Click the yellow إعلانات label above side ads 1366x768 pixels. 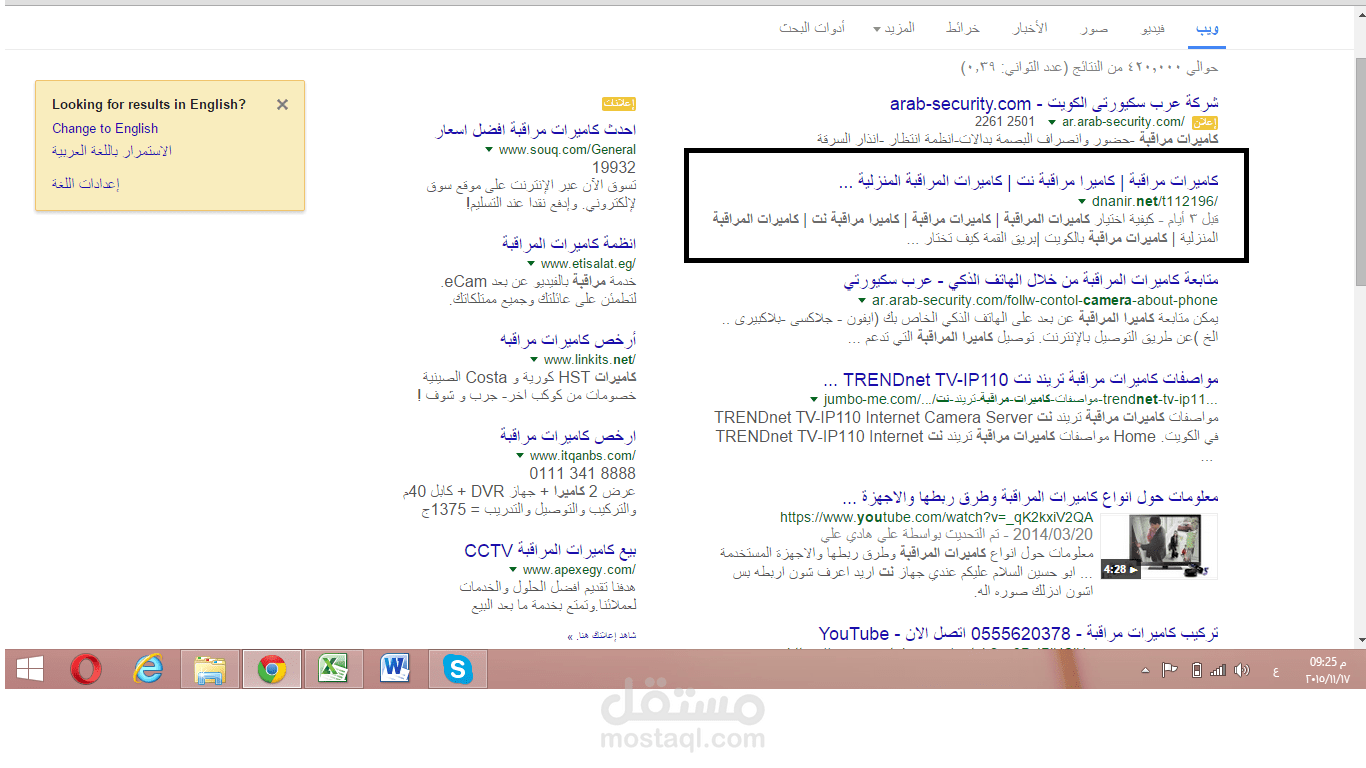619,103
